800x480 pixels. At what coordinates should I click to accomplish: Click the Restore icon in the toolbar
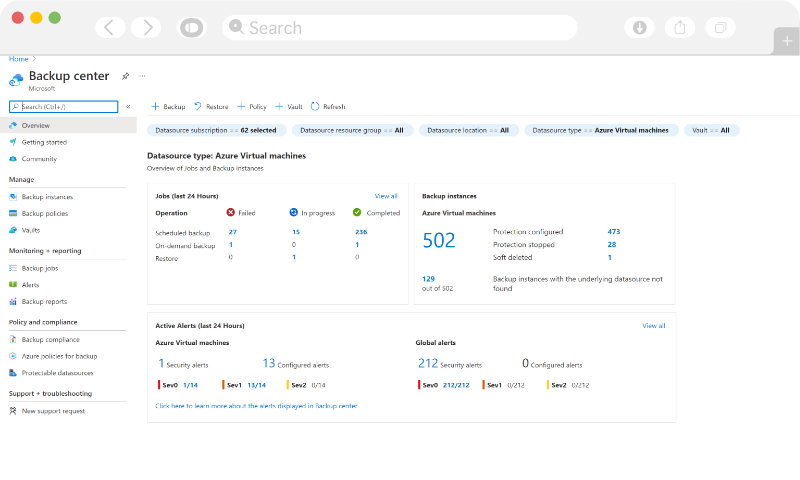198,106
